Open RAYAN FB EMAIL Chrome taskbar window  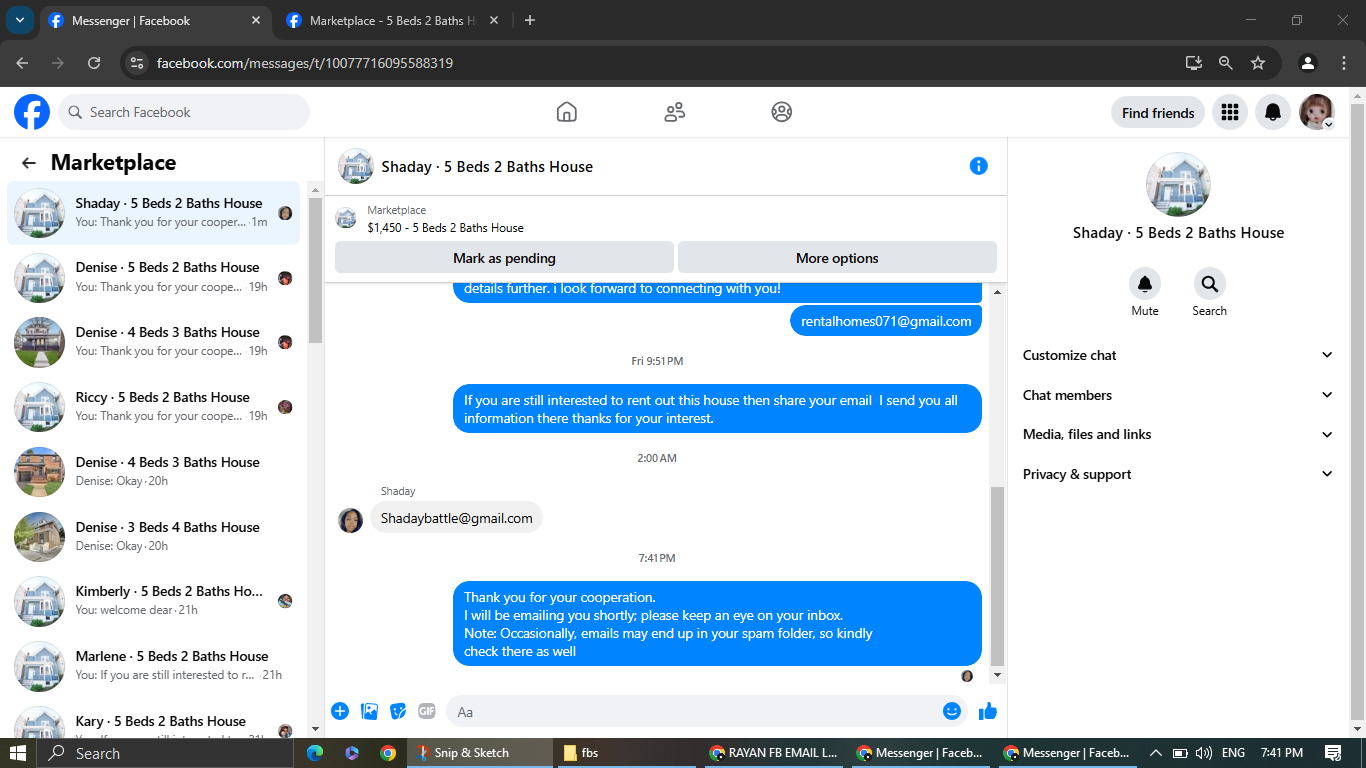point(772,753)
